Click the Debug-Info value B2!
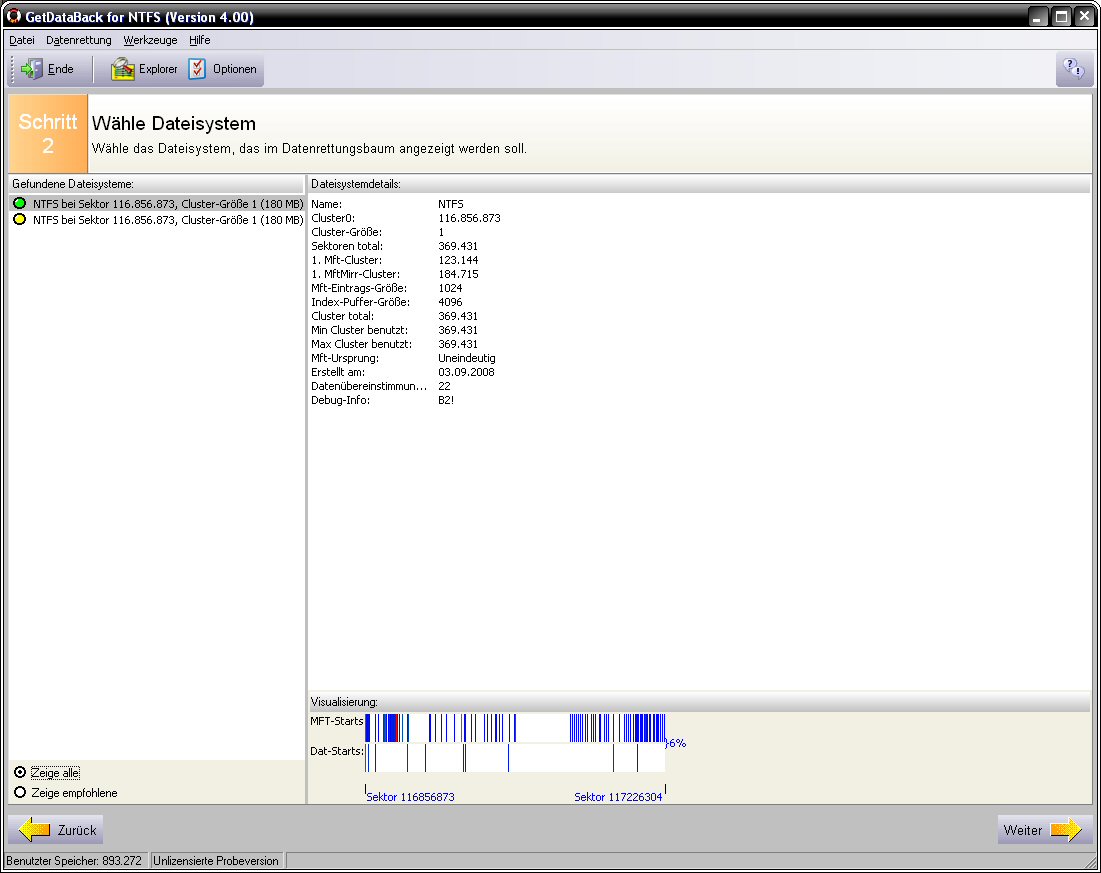Screen dimensions: 1101x873 [446, 400]
